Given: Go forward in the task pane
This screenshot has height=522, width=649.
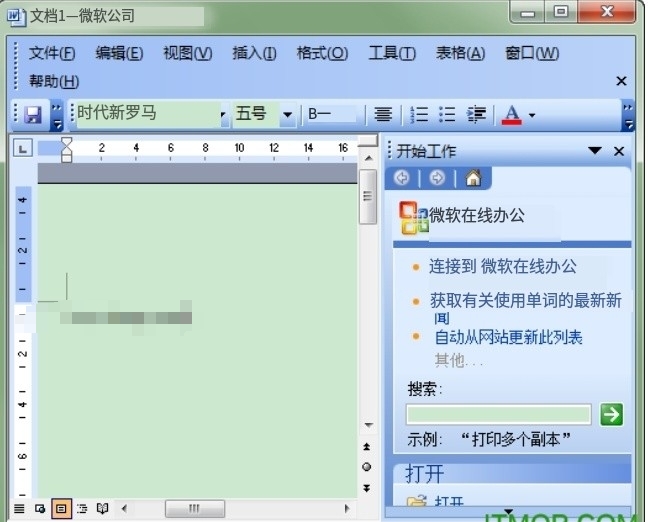Looking at the screenshot, I should pyautogui.click(x=437, y=178).
